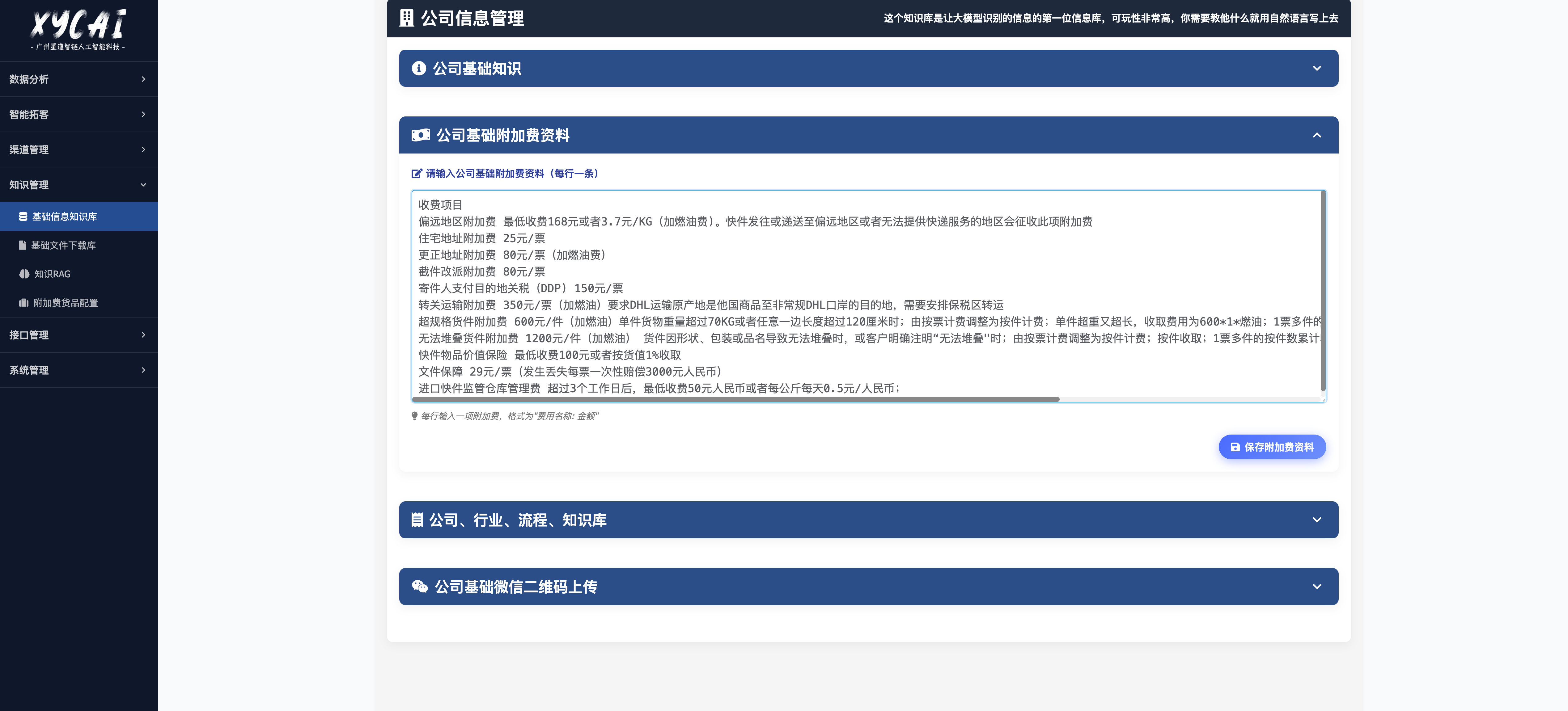Click the line 转关运输附加费 350元/票

(x=711, y=305)
